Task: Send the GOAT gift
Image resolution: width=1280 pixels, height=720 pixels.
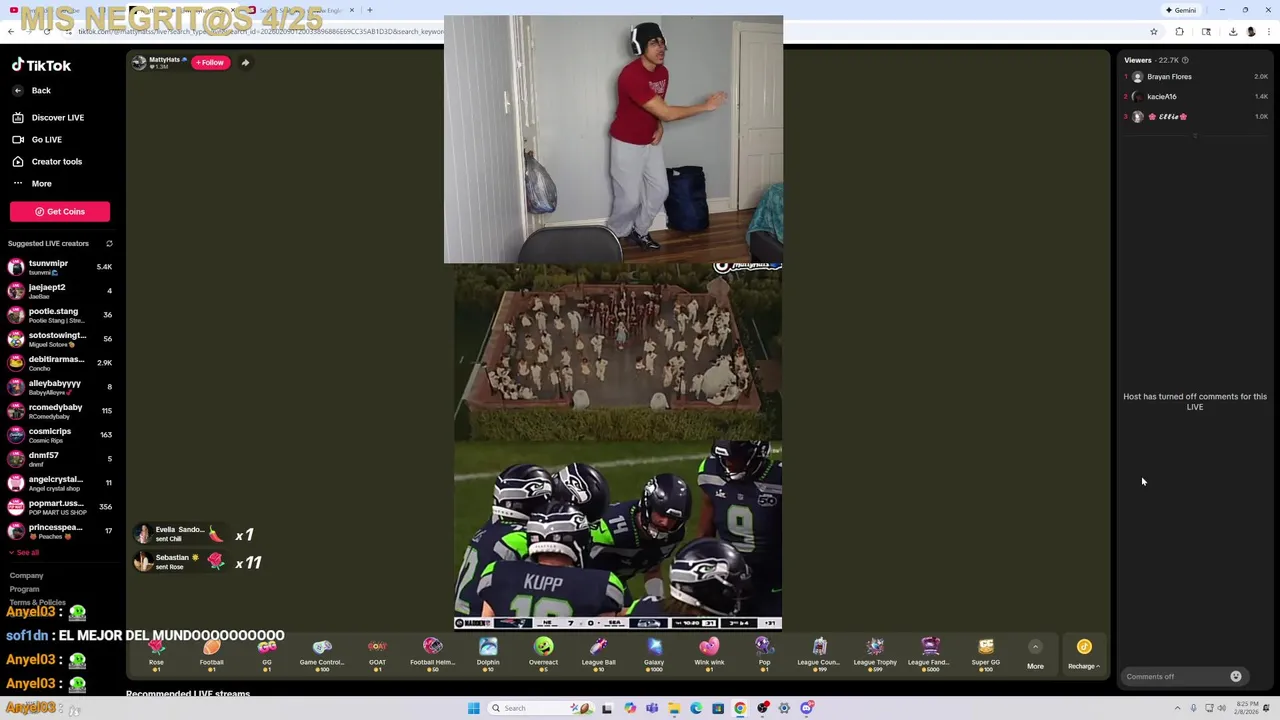Action: point(377,654)
